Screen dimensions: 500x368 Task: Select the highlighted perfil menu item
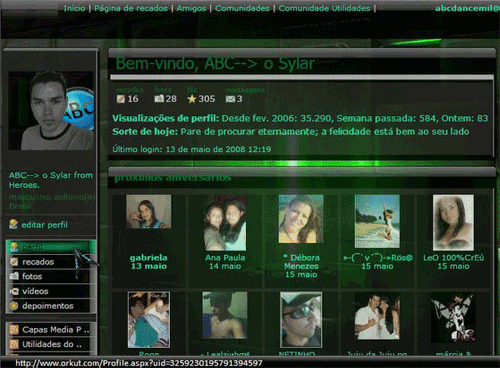51,247
